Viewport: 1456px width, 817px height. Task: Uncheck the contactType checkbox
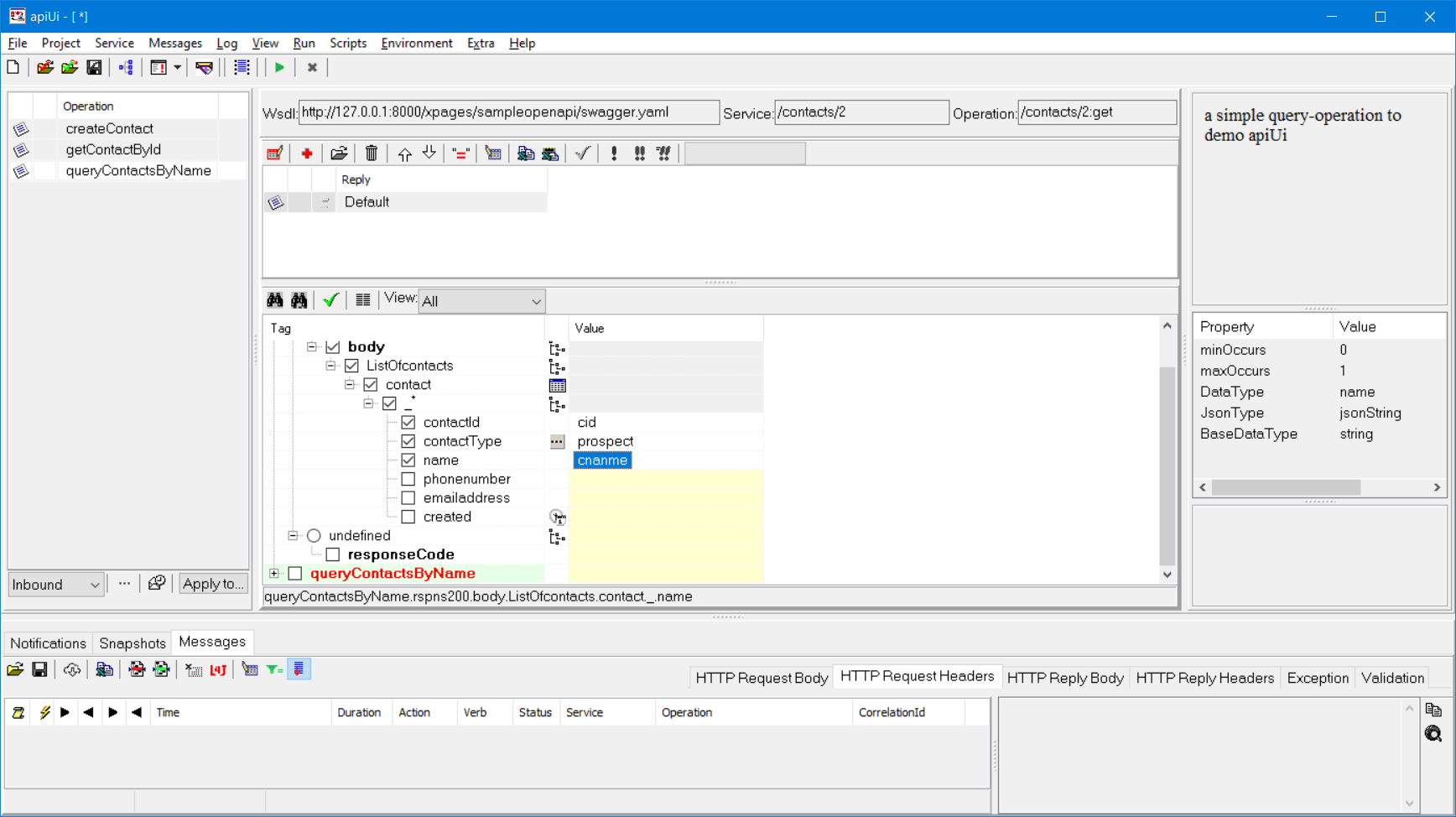click(x=408, y=441)
